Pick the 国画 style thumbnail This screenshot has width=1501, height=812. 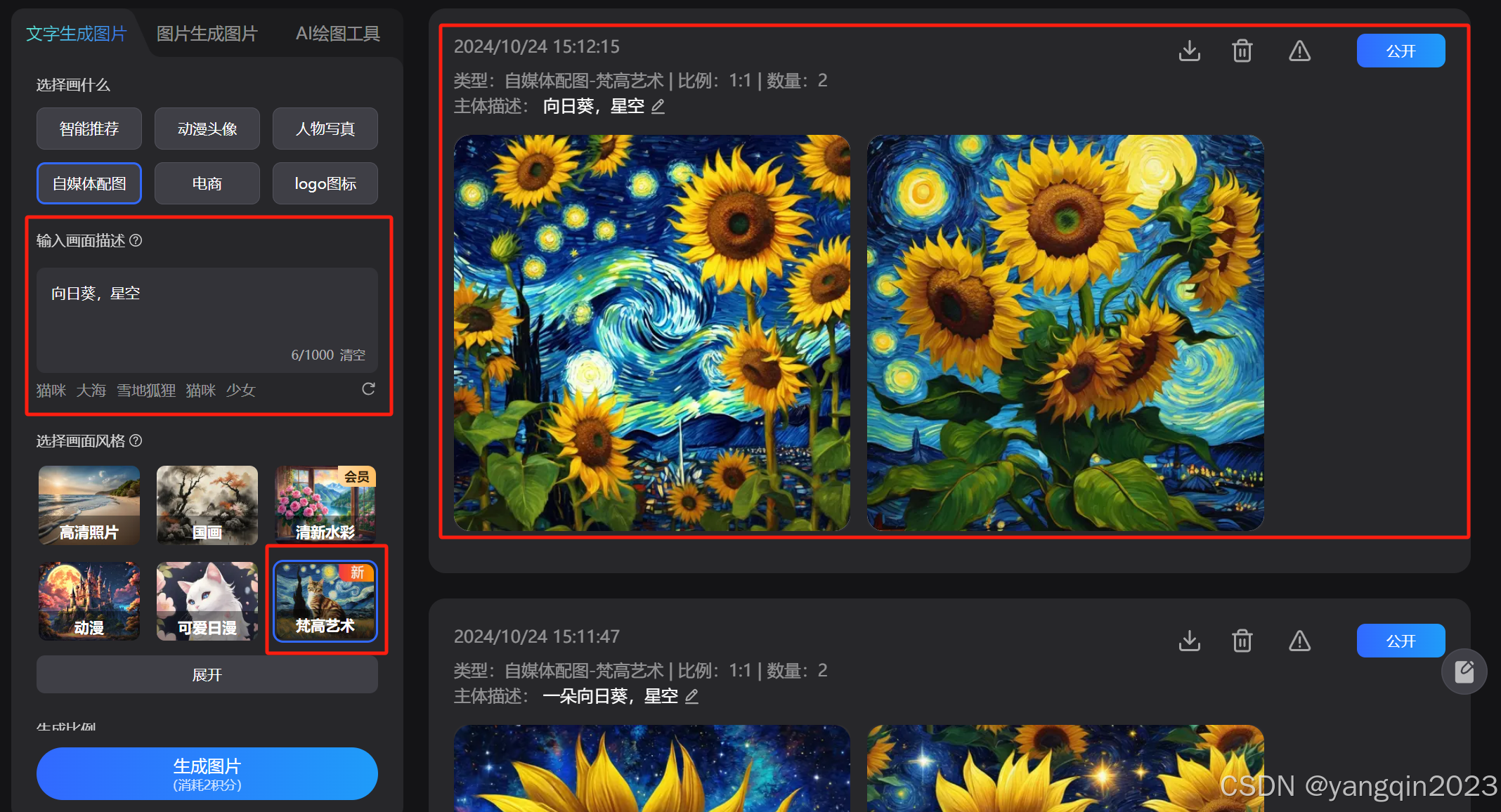(x=207, y=505)
